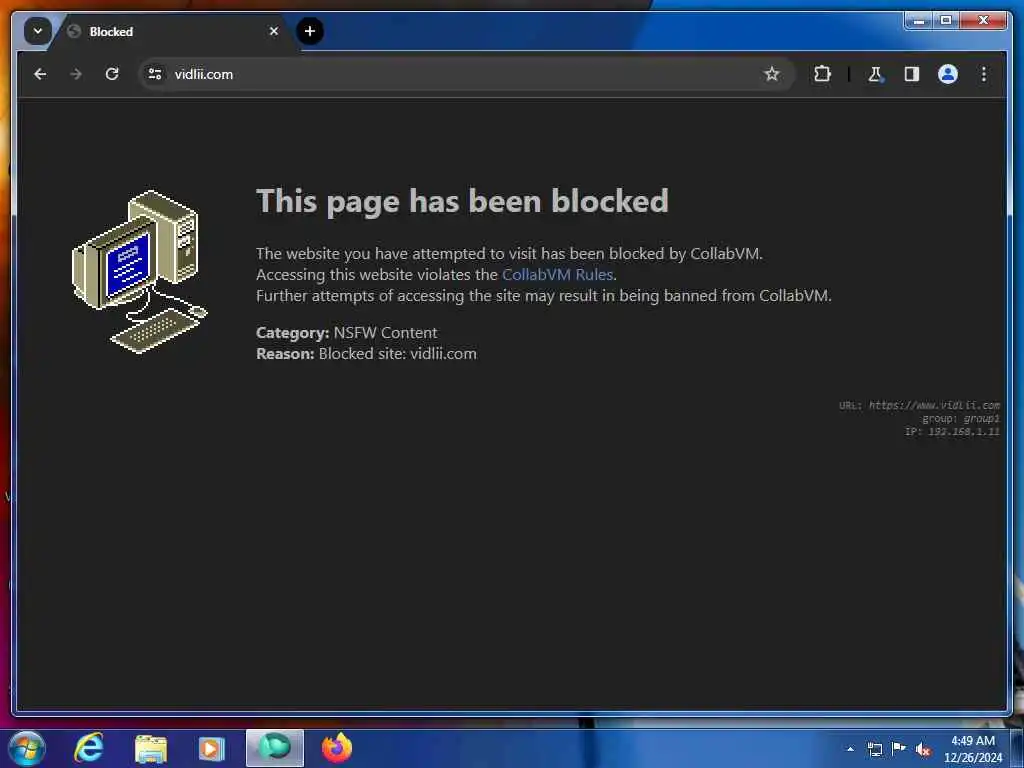Open site information icon in address bar

(155, 74)
